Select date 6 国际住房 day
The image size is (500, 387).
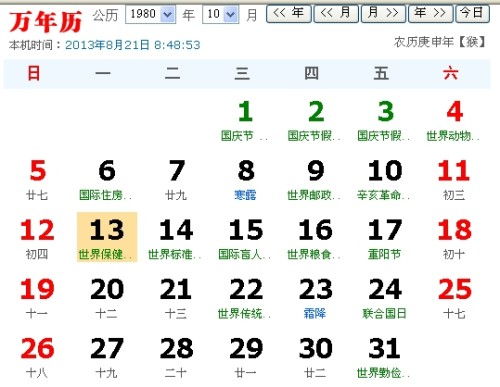tap(107, 181)
